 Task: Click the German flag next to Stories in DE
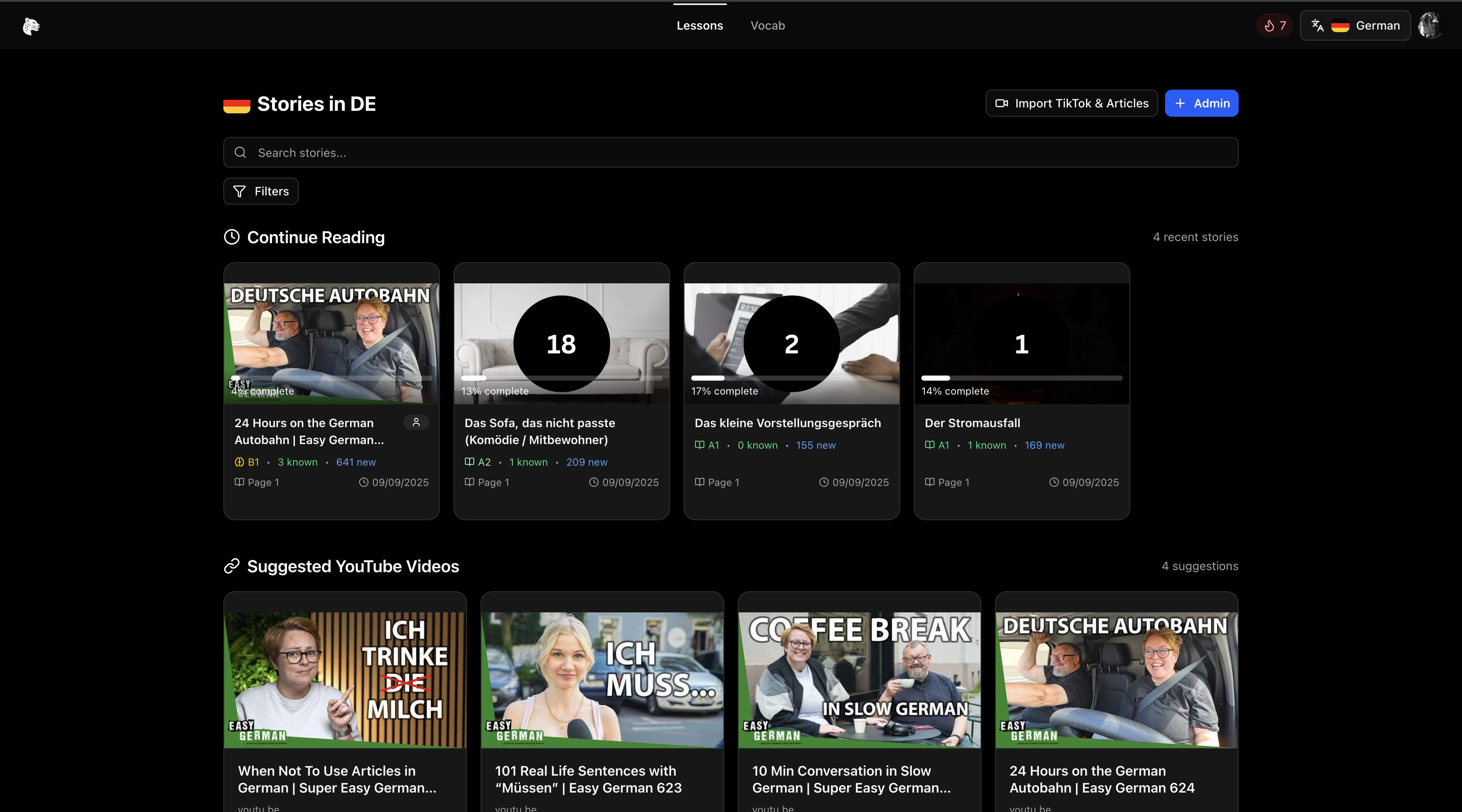click(x=236, y=105)
